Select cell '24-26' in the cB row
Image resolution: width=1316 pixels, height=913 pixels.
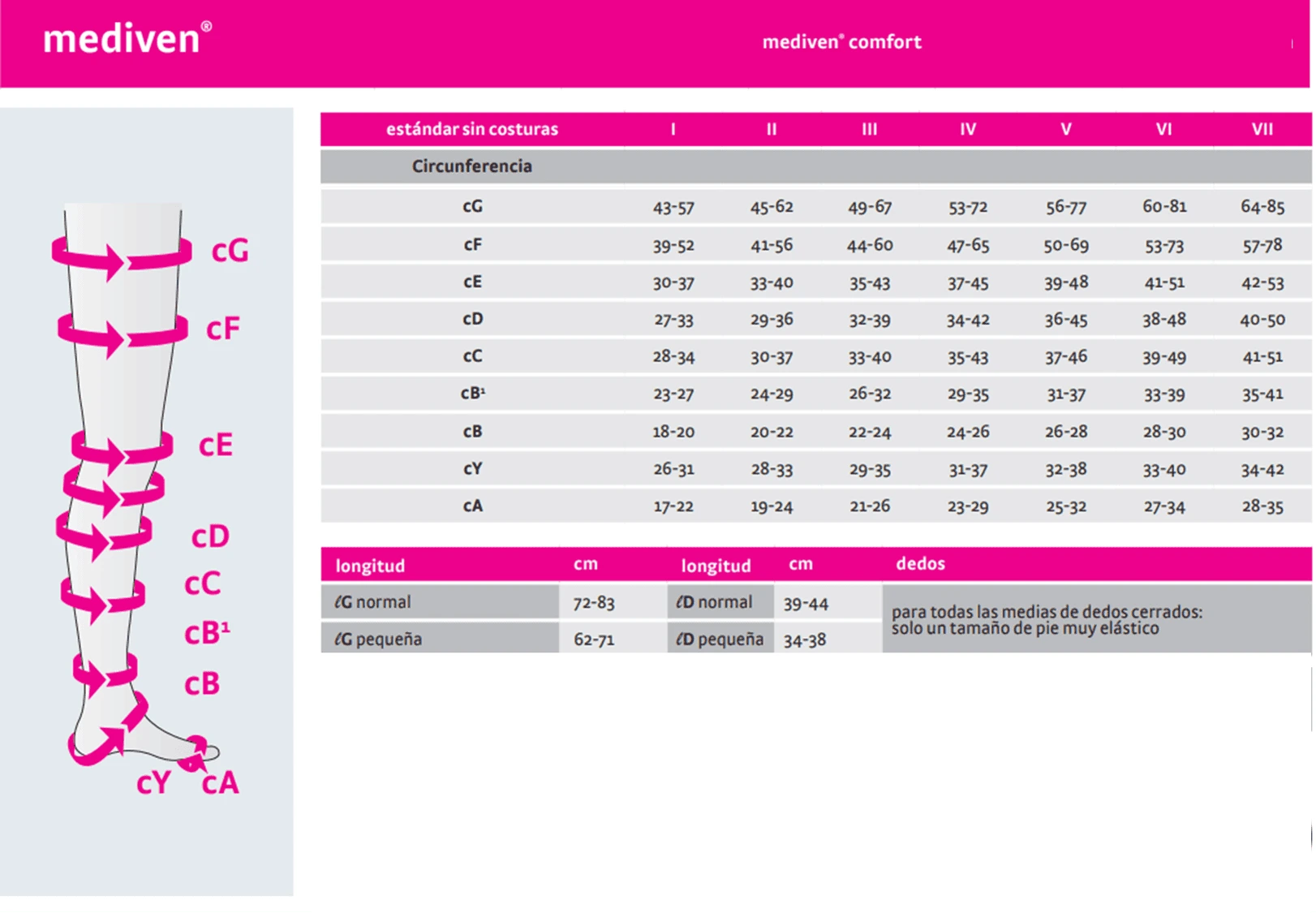pyautogui.click(x=968, y=432)
